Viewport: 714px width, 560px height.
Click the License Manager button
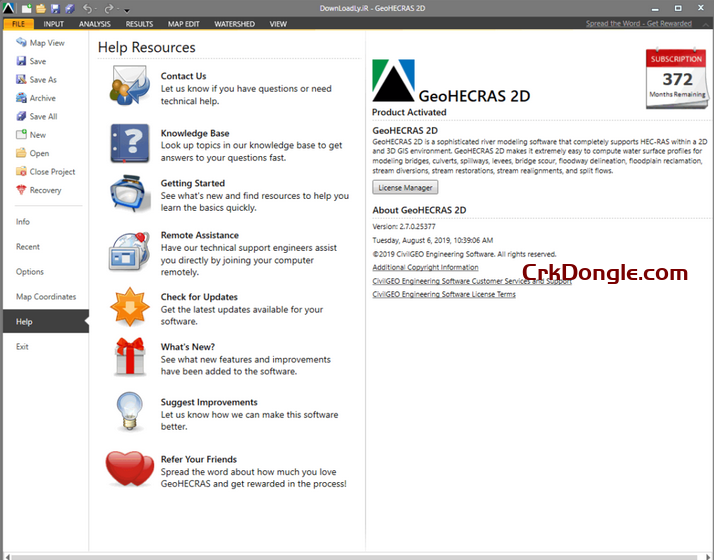(405, 188)
